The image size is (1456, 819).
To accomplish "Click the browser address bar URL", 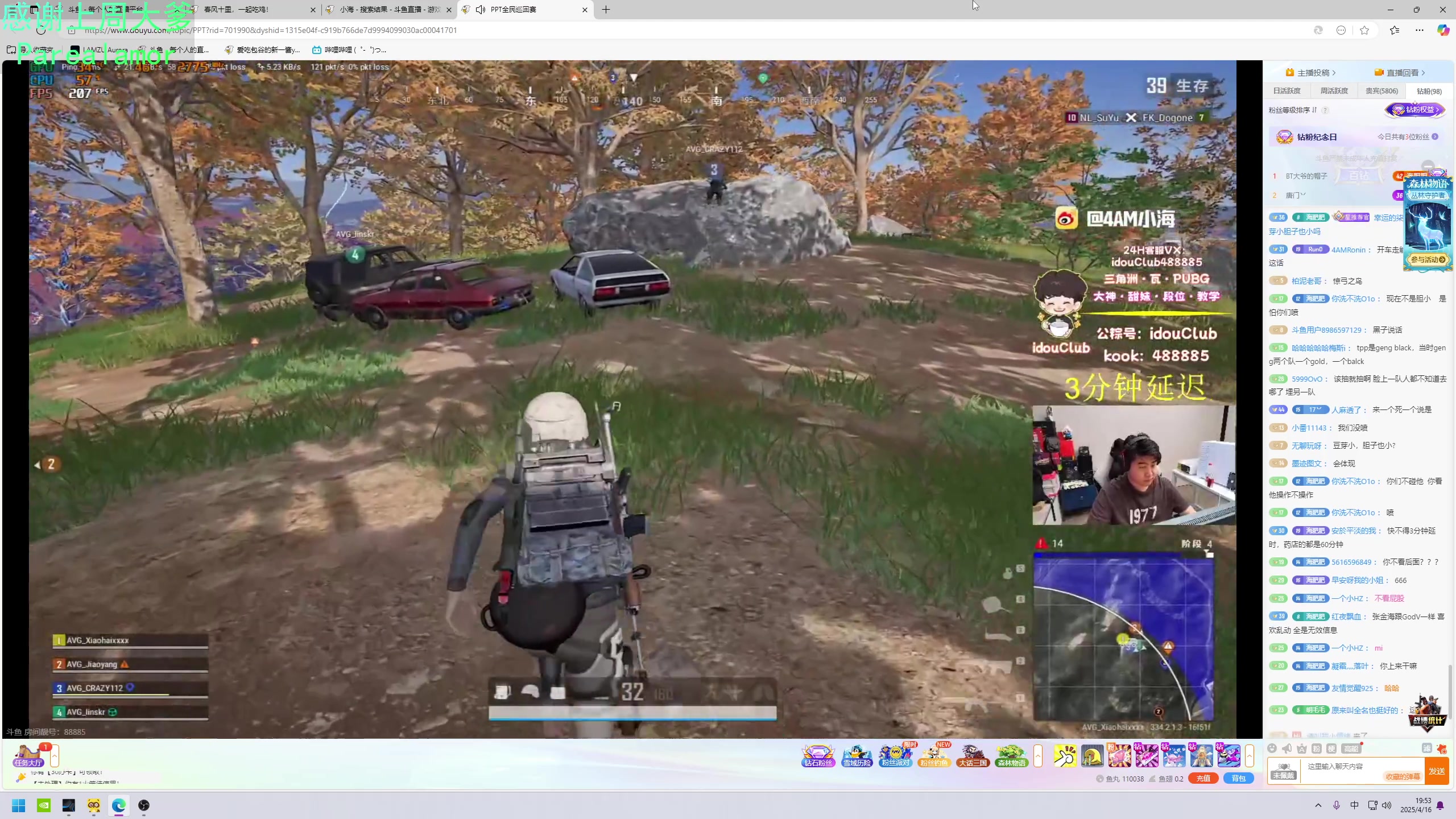I will [271, 30].
